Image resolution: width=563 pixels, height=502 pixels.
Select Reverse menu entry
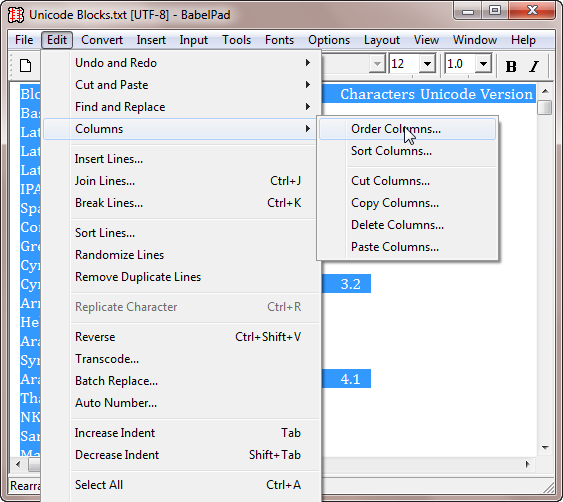click(x=181, y=337)
